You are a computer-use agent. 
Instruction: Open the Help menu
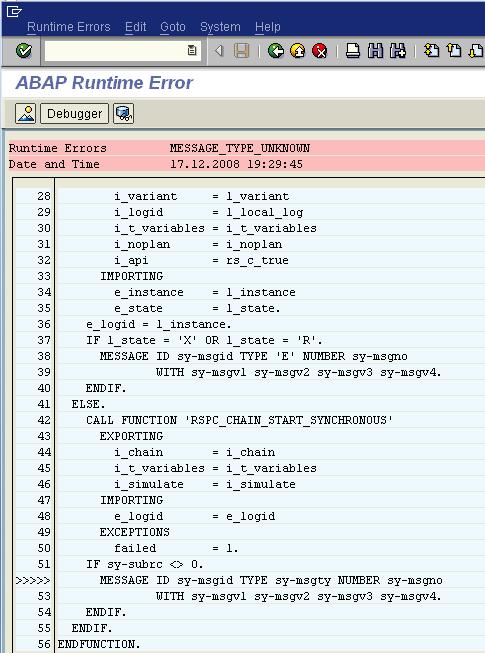(x=268, y=27)
